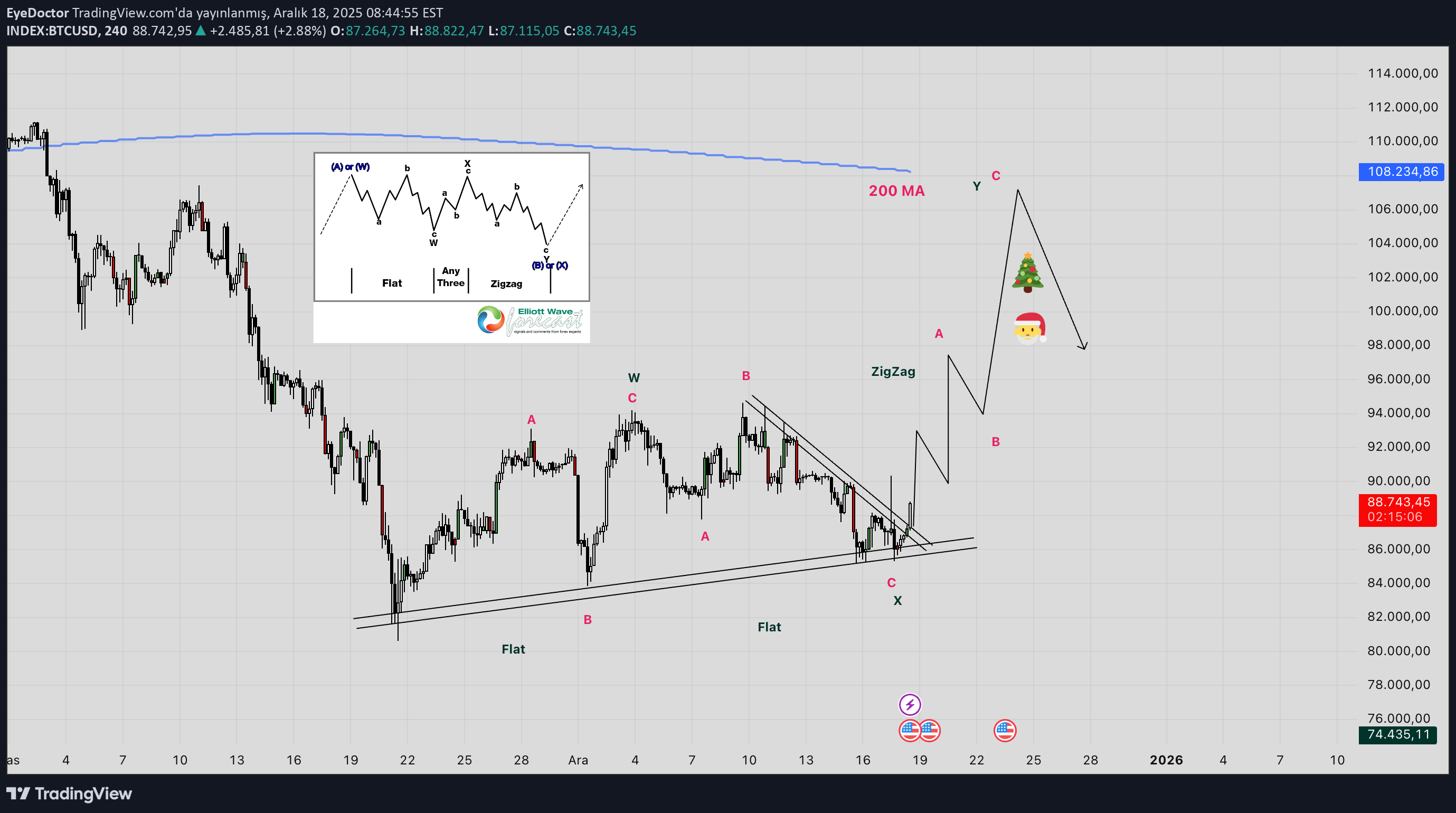
Task: Click the ZigZag text annotation on chart
Action: coord(893,372)
